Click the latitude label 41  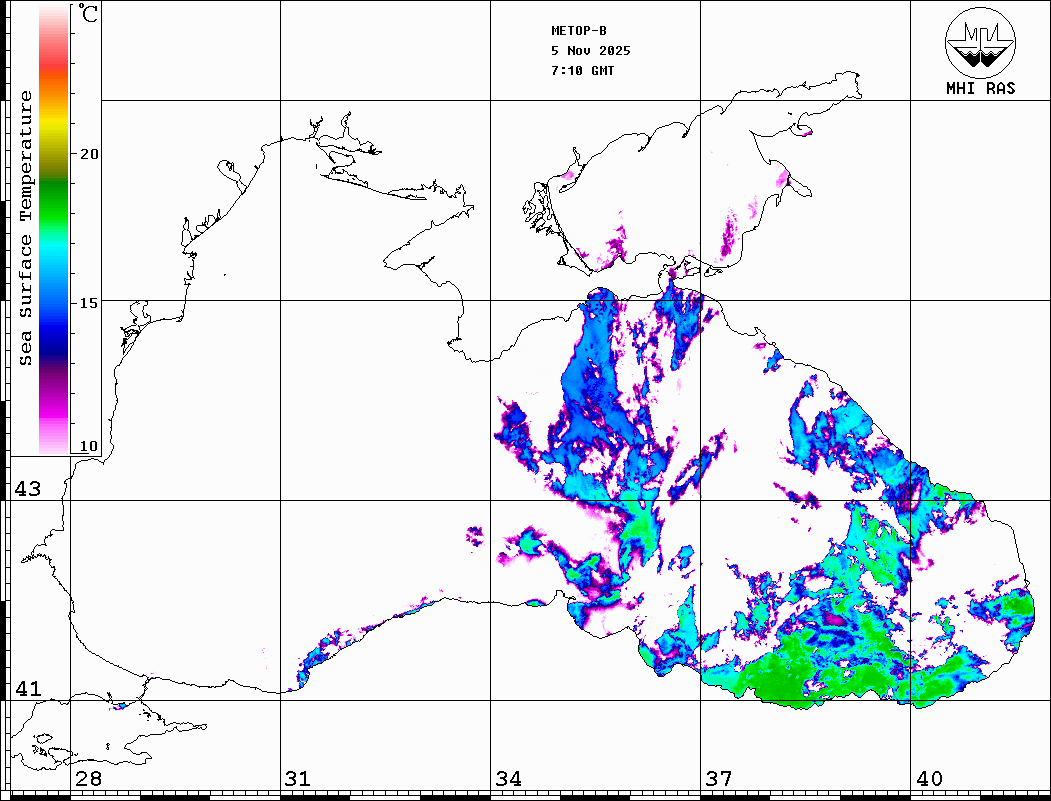26,689
